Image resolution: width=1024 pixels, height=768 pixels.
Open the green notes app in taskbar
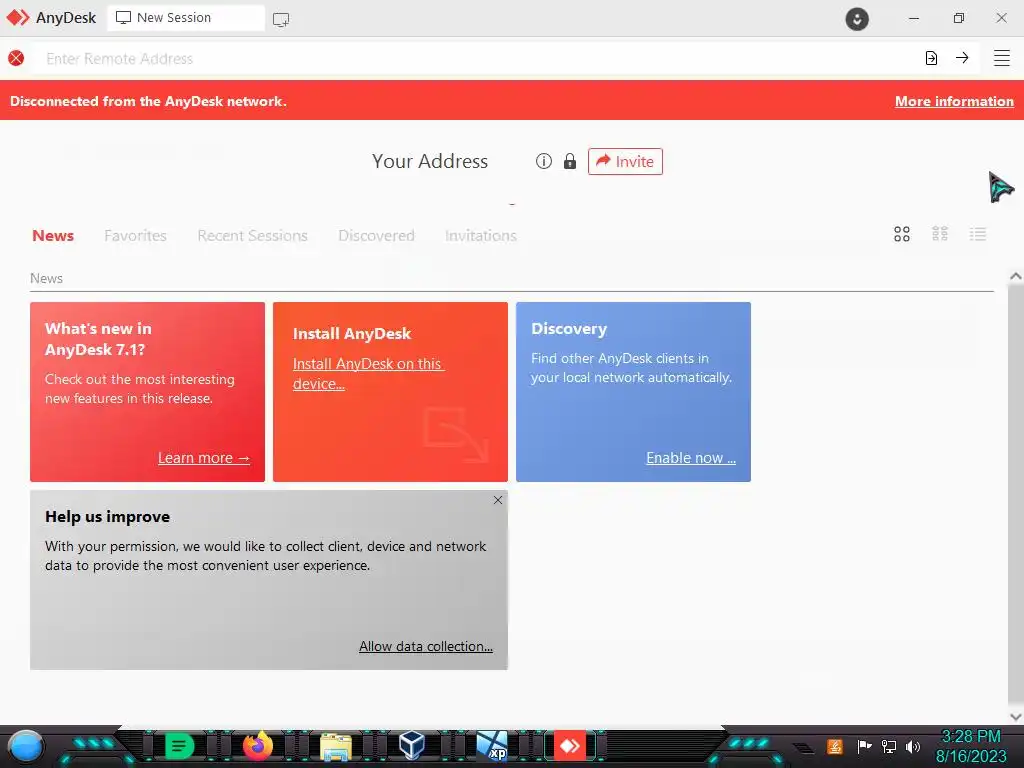pos(178,746)
